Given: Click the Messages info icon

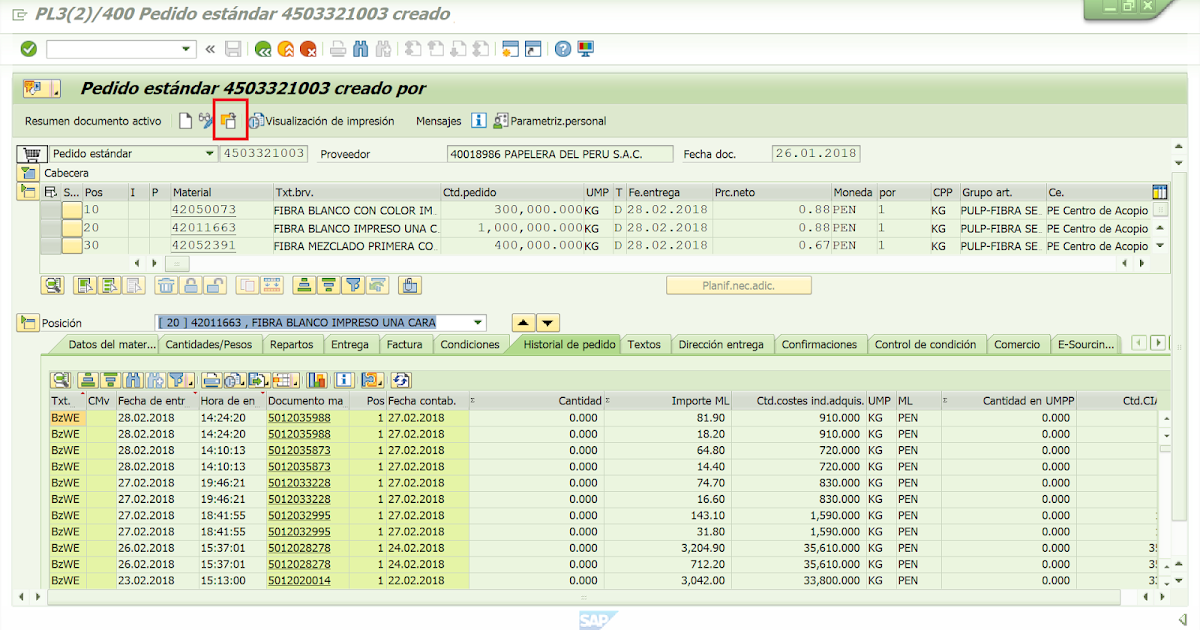Looking at the screenshot, I should coord(479,121).
